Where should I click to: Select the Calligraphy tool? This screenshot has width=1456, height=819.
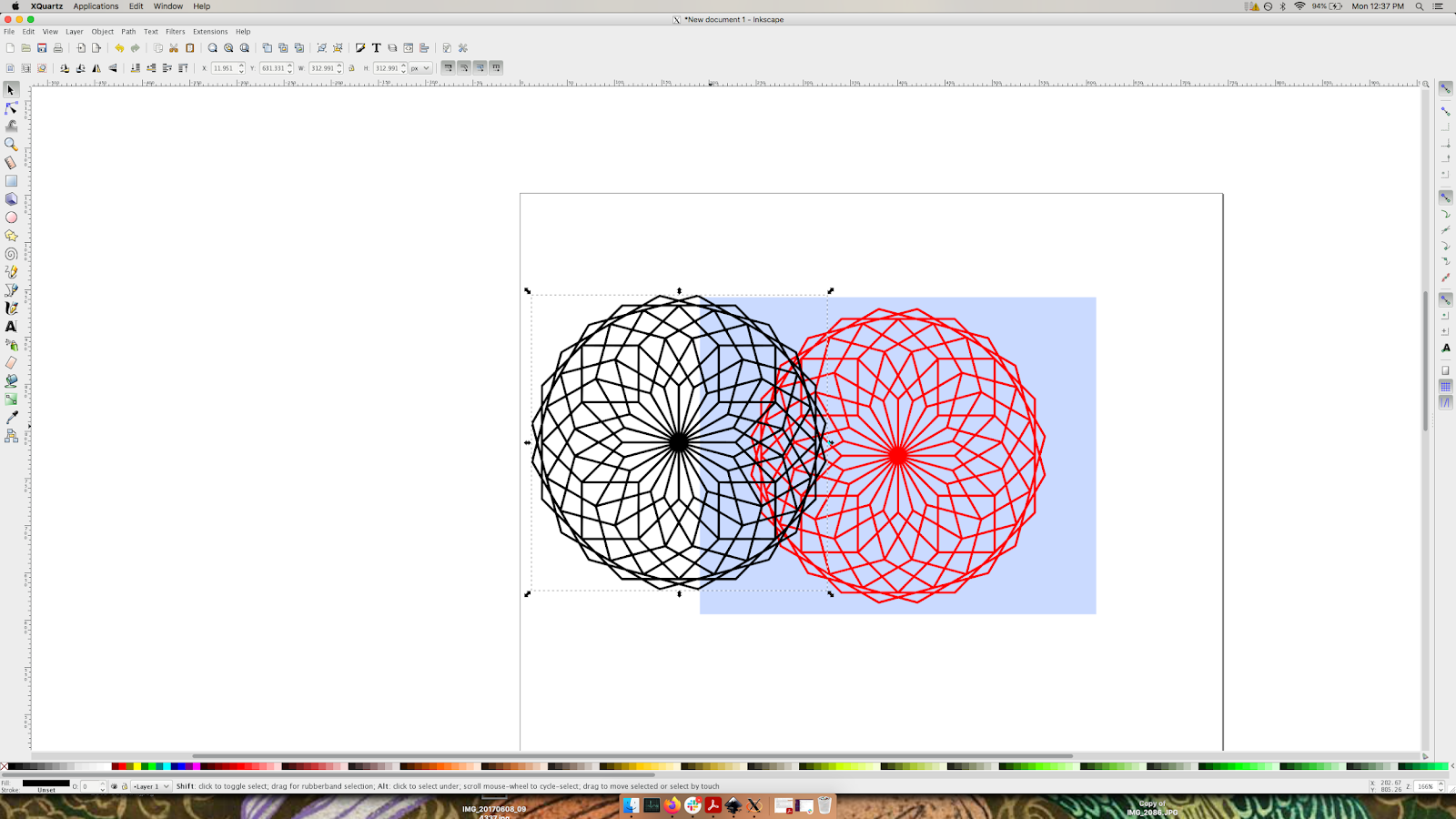click(x=11, y=308)
